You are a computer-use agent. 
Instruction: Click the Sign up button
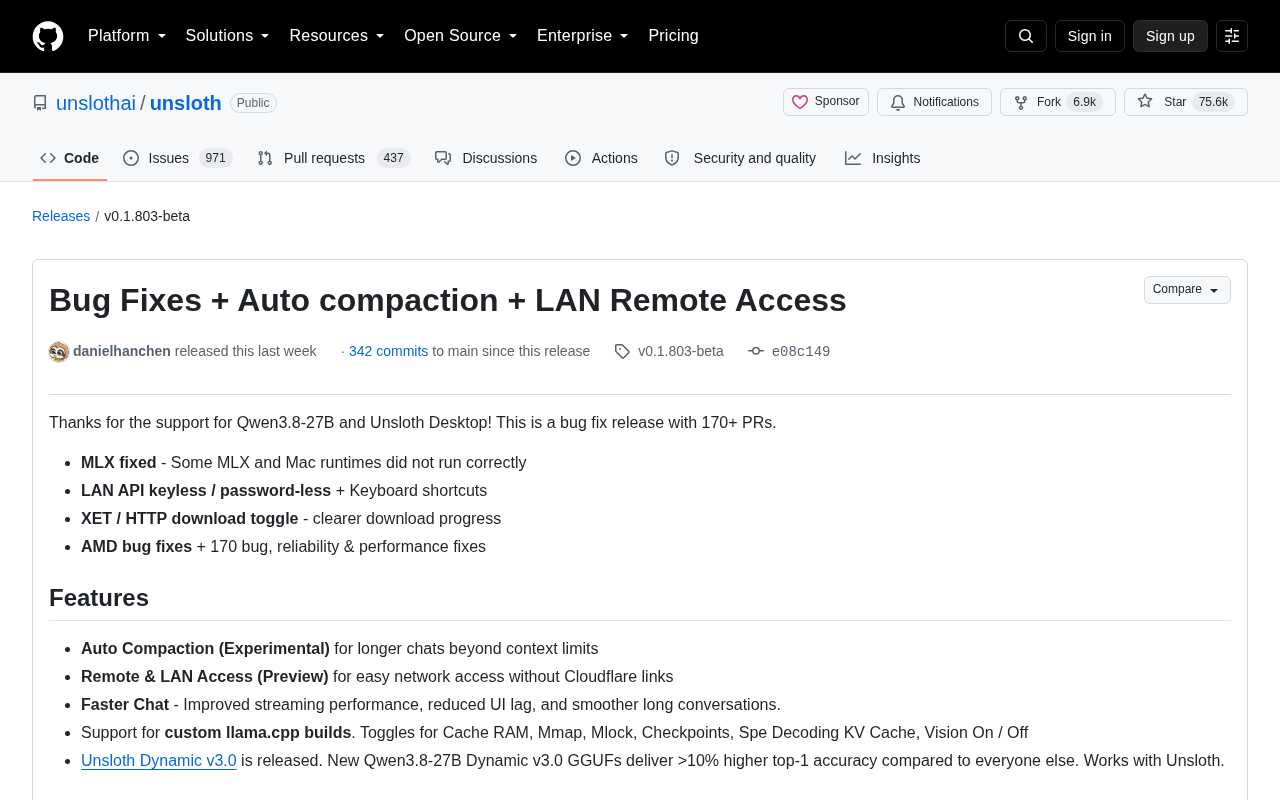pyautogui.click(x=1170, y=36)
